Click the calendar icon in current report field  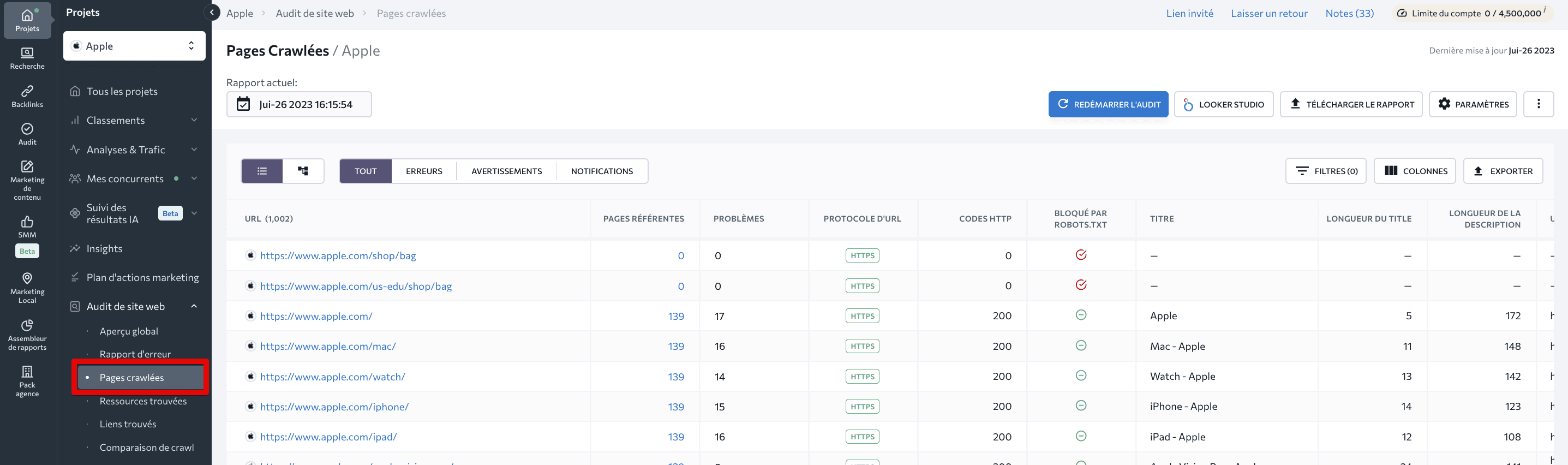point(243,104)
